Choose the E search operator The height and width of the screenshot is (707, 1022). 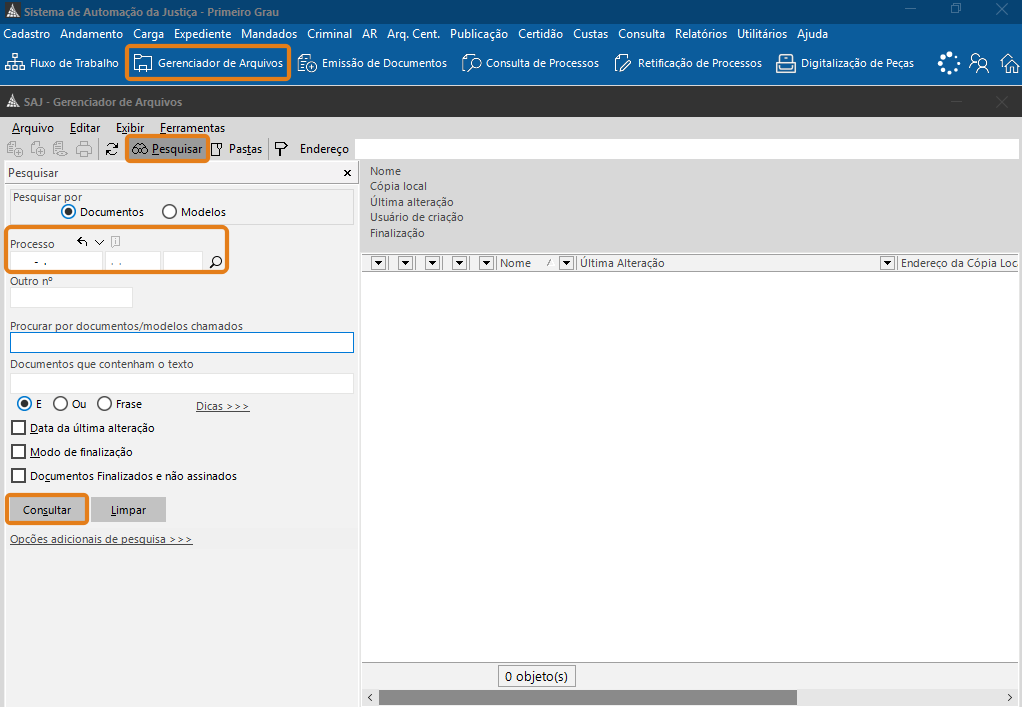pos(24,404)
